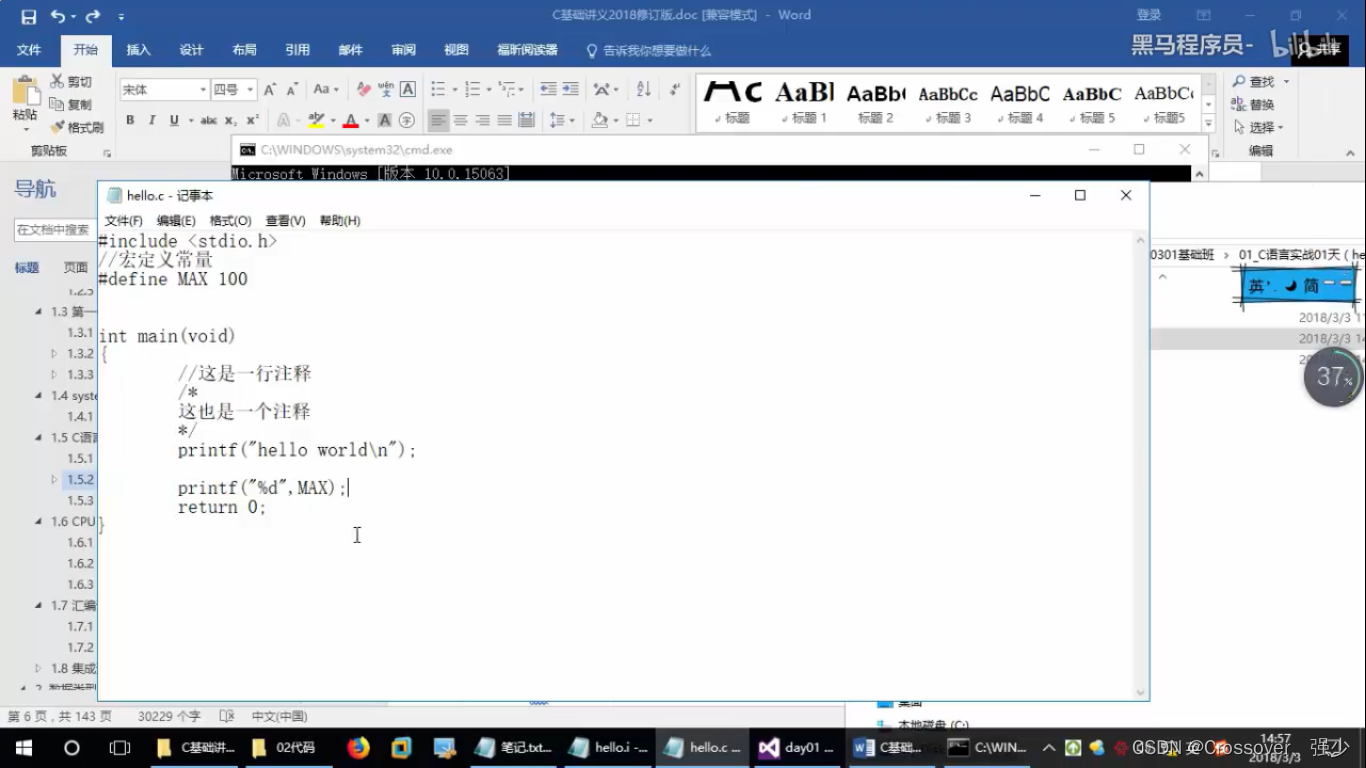Open Notepad 编辑(E) menu
The width and height of the screenshot is (1366, 768).
176,221
